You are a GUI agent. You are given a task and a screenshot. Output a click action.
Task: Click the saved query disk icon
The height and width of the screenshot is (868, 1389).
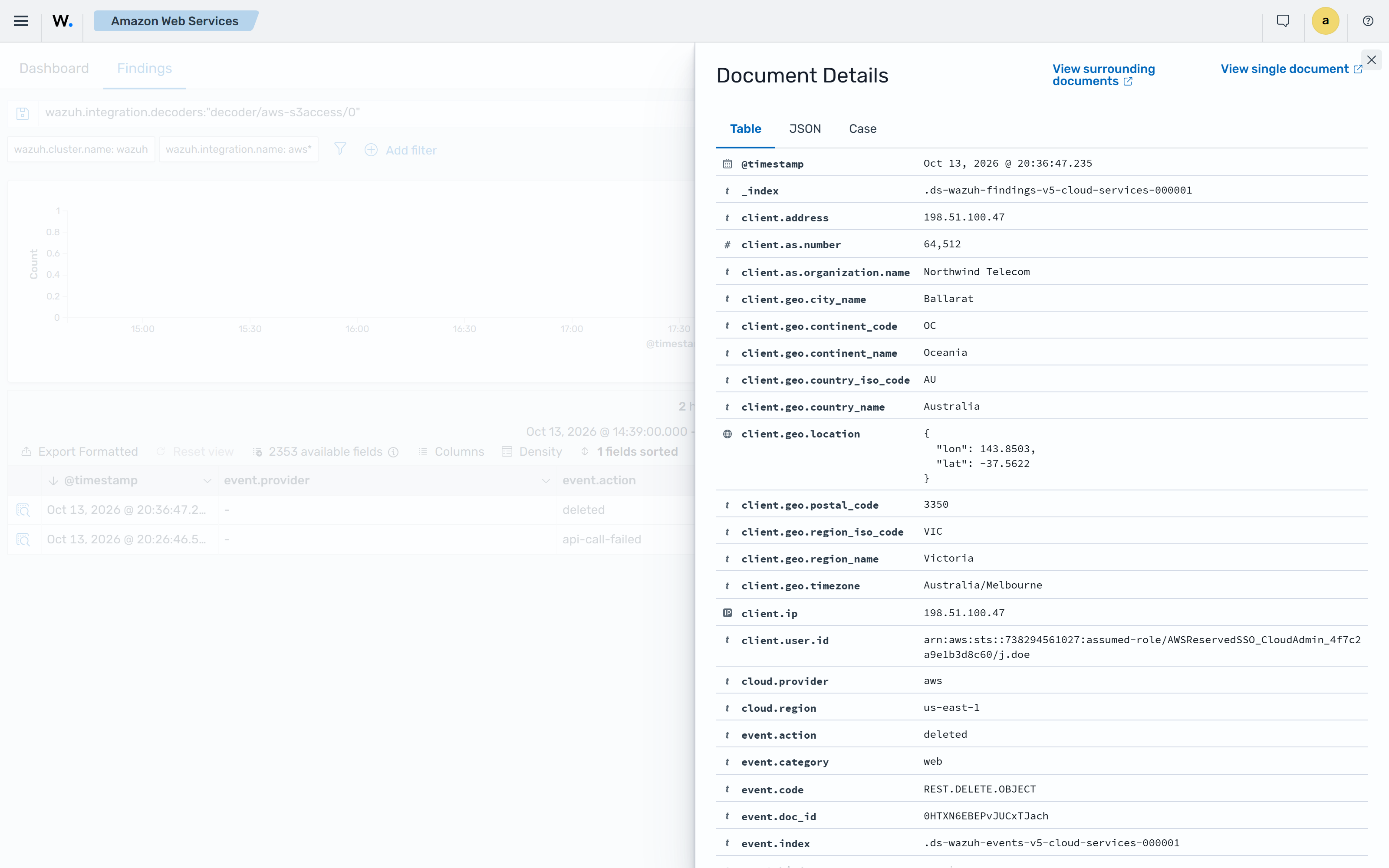23,113
